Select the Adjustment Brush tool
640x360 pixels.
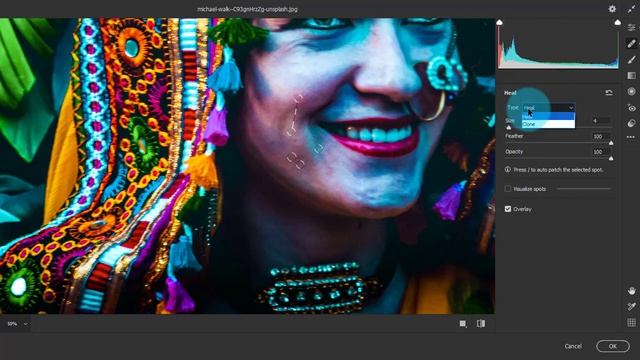631,60
